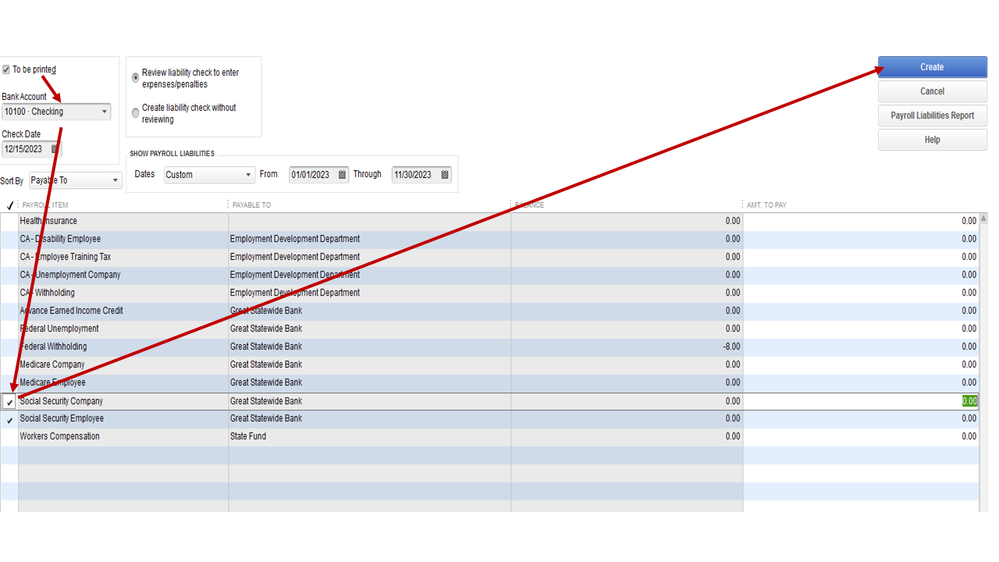
Task: Open the Check Date calendar picker
Action: pyautogui.click(x=55, y=149)
